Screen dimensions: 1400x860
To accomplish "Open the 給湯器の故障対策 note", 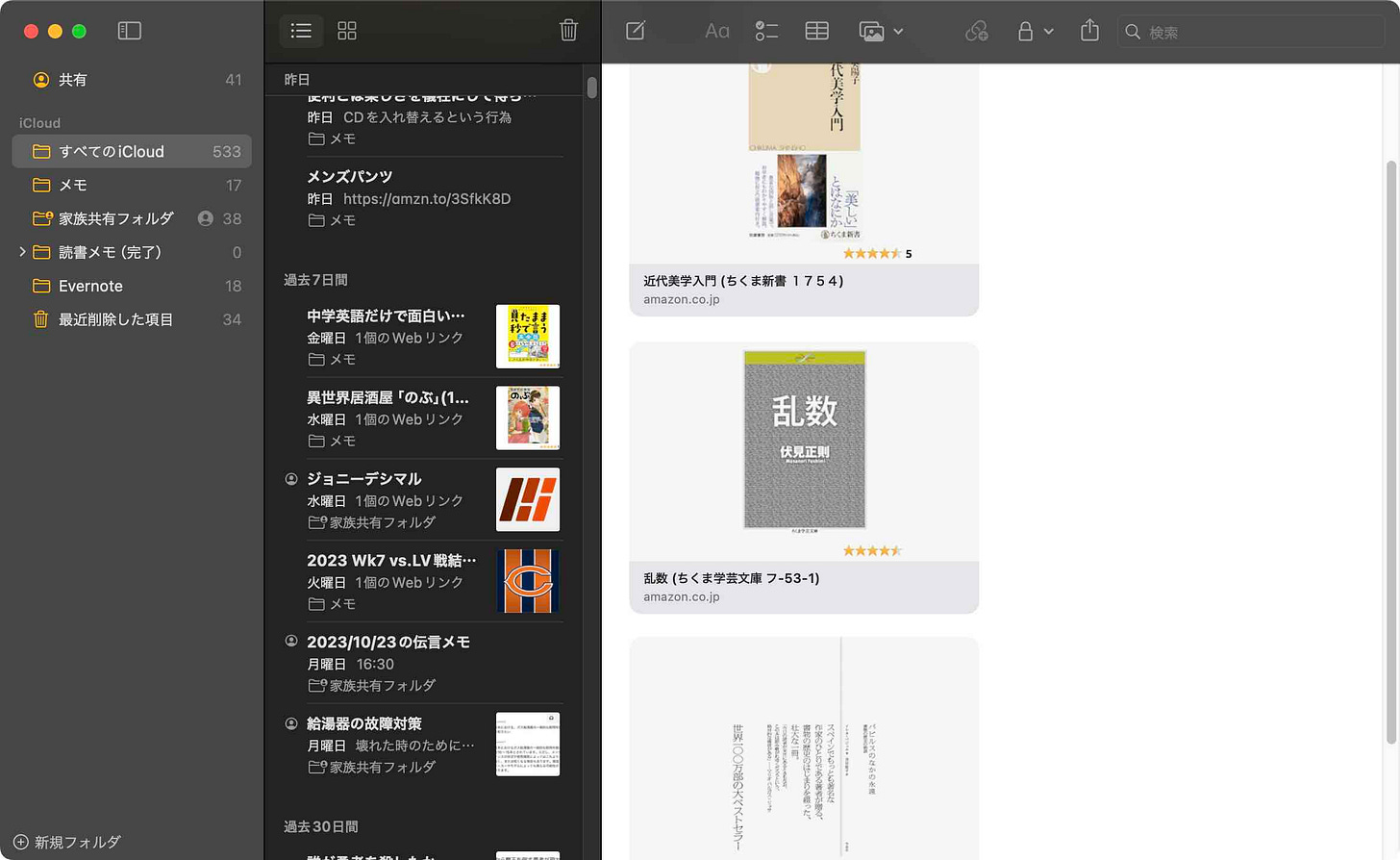I will coord(423,745).
